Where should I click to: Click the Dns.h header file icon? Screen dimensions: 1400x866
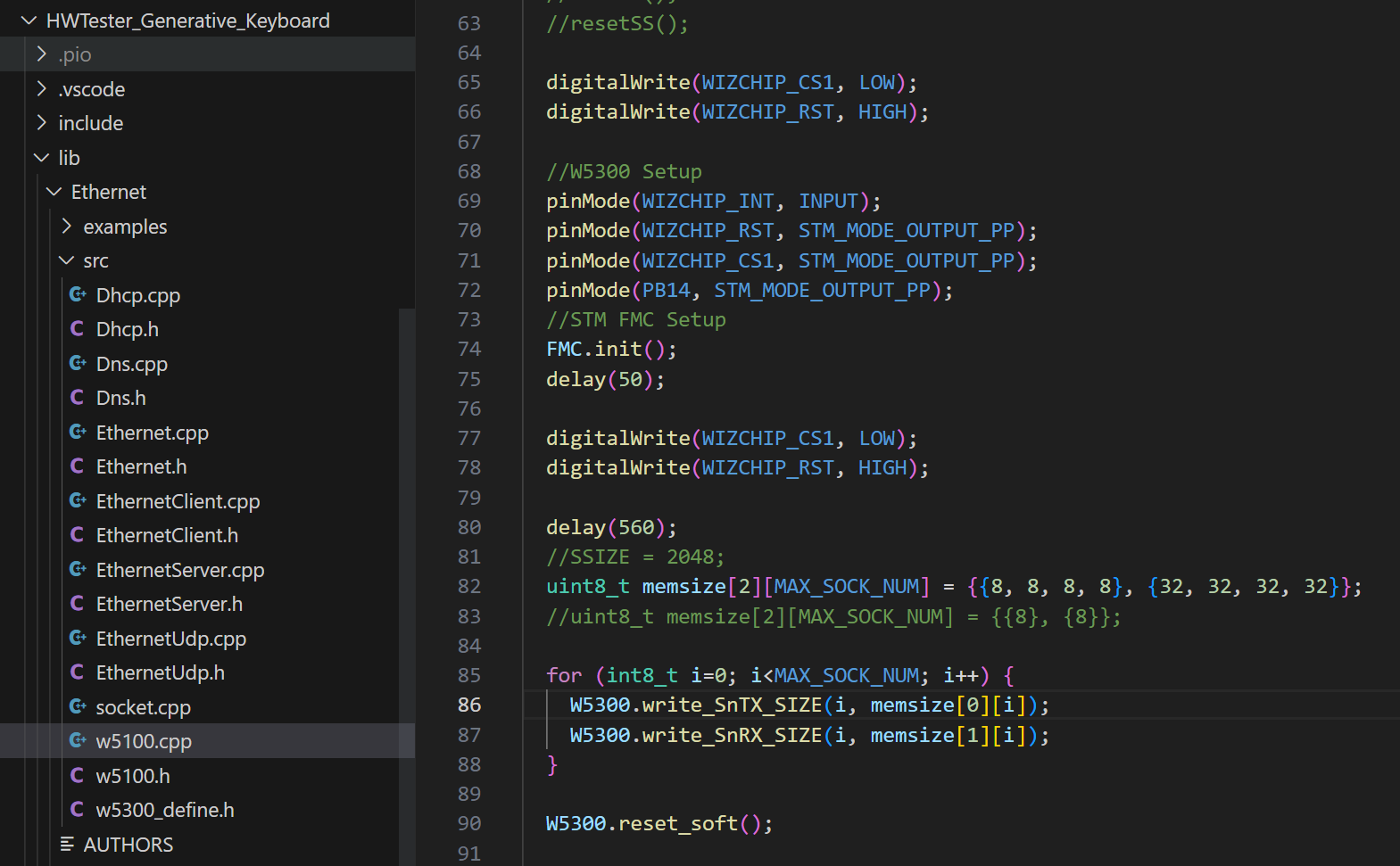pos(78,397)
